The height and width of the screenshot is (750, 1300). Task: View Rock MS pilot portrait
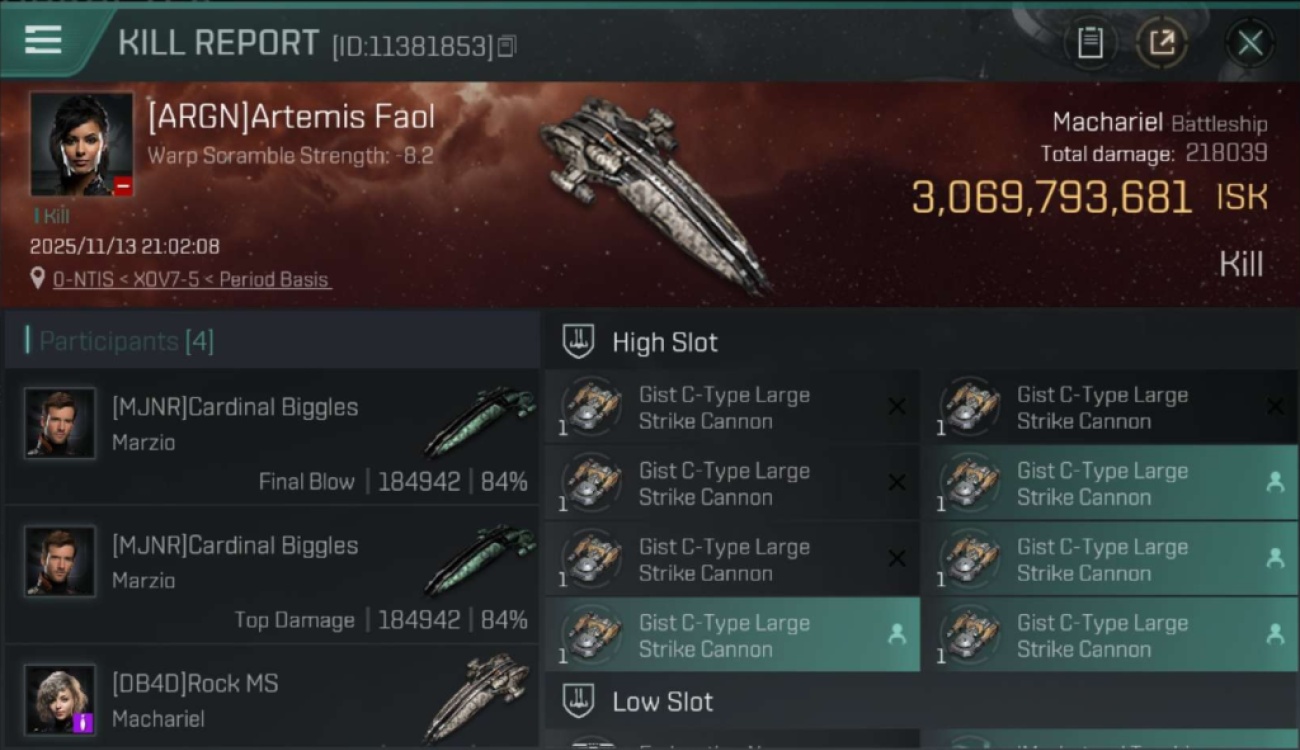click(60, 699)
